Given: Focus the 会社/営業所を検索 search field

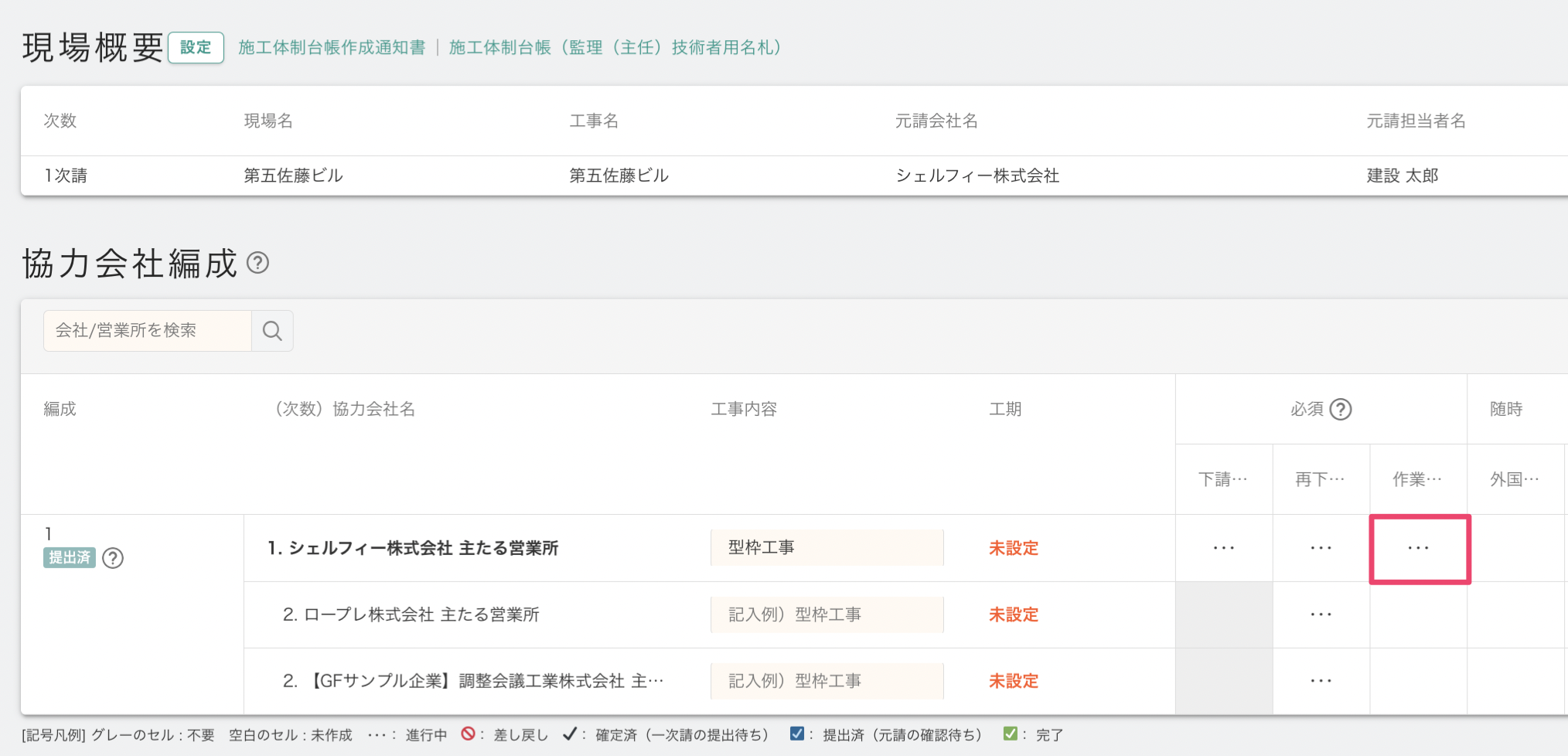Looking at the screenshot, I should pos(148,331).
